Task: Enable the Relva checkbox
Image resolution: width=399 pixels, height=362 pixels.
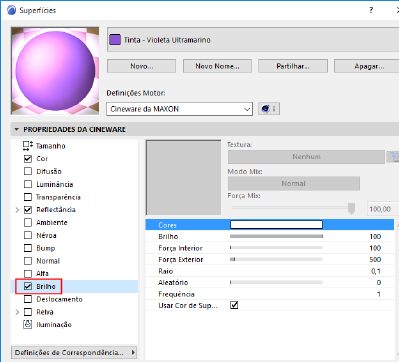Action: point(28,312)
